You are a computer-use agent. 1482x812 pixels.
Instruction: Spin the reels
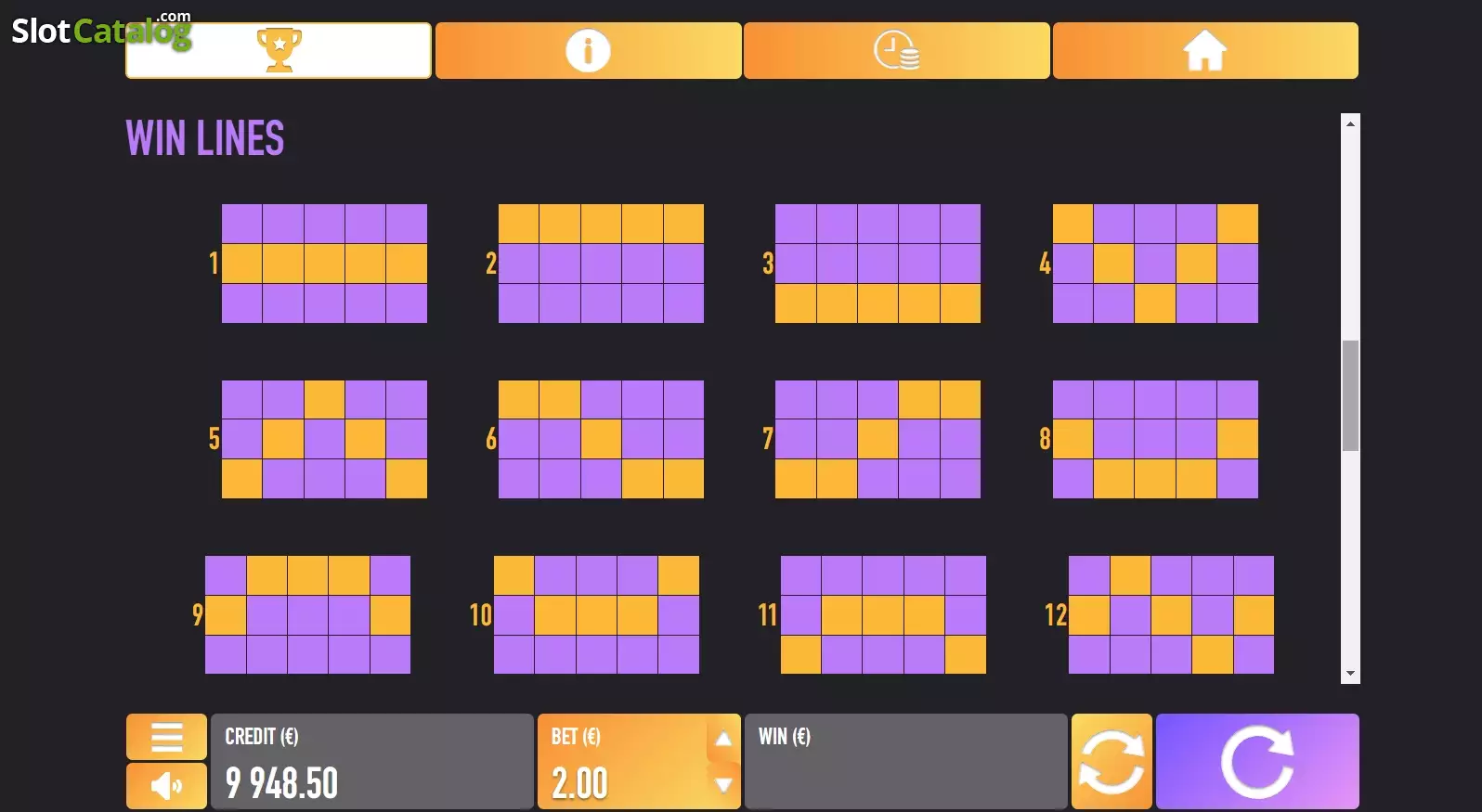point(1257,761)
